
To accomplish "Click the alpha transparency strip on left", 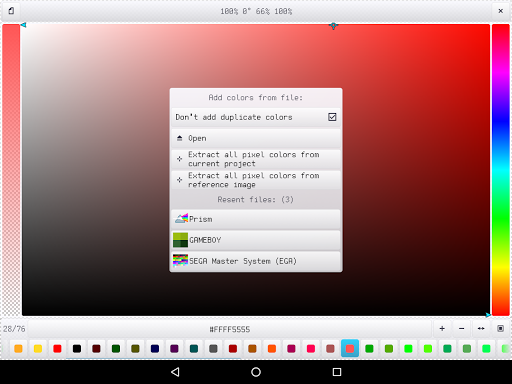I will 11,170.
